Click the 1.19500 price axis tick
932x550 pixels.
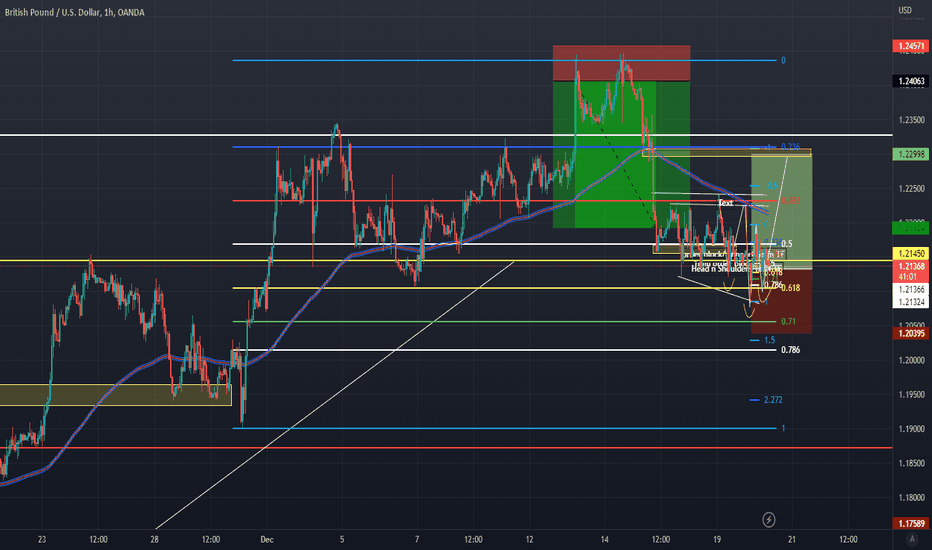(911, 395)
